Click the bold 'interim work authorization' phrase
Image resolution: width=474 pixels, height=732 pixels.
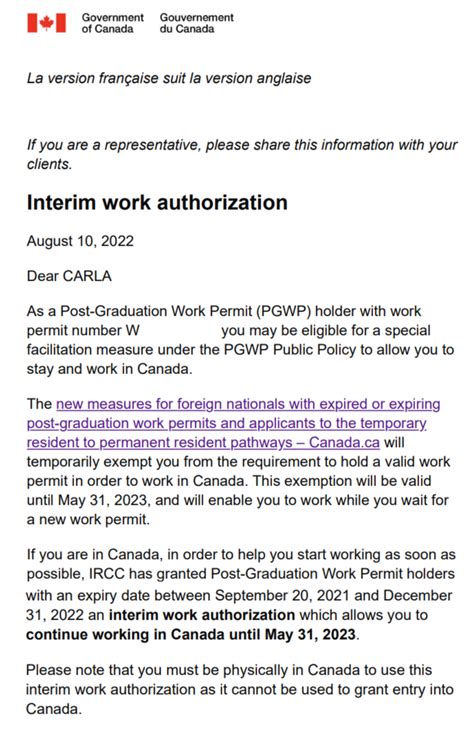[x=202, y=615]
